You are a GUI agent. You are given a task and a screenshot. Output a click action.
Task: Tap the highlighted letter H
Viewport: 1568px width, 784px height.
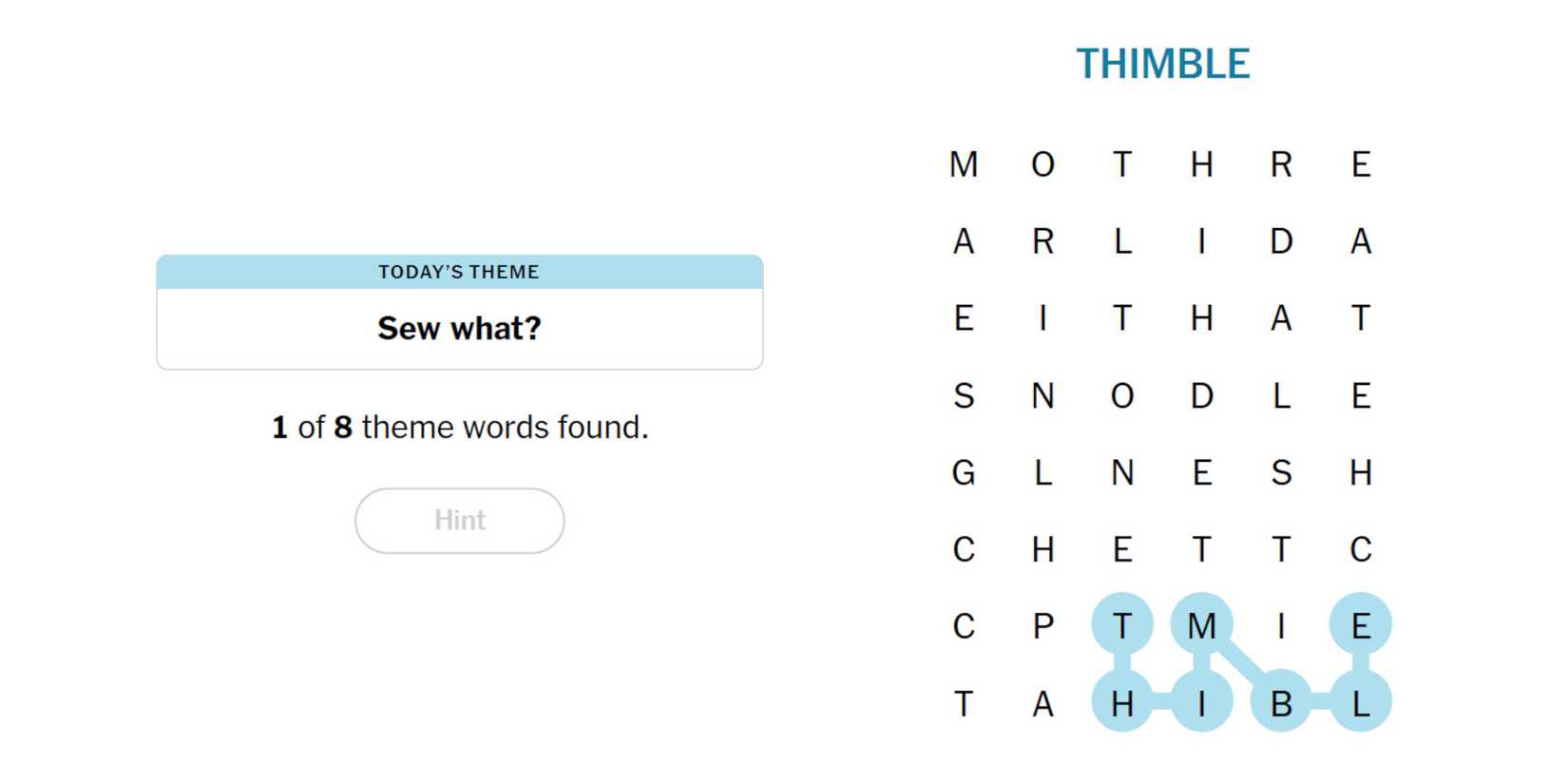click(1122, 703)
